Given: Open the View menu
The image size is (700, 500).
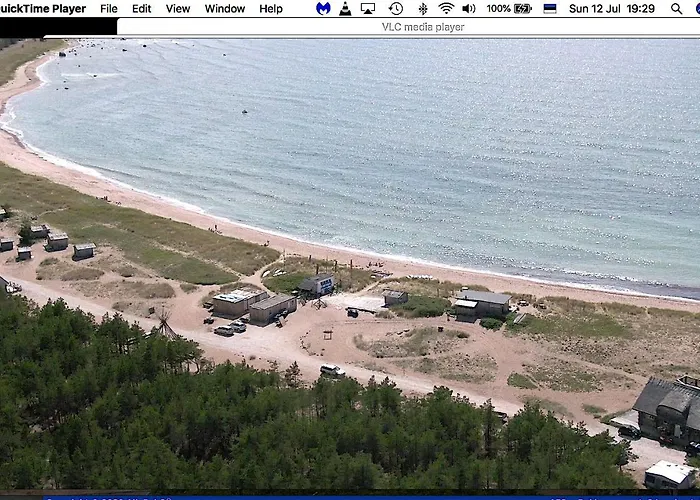Looking at the screenshot, I should (x=178, y=9).
